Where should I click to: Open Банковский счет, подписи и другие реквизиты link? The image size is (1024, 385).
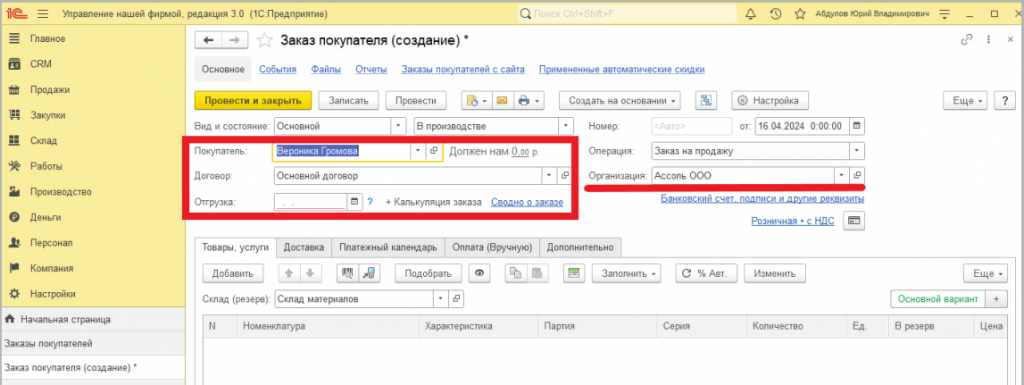pos(763,197)
